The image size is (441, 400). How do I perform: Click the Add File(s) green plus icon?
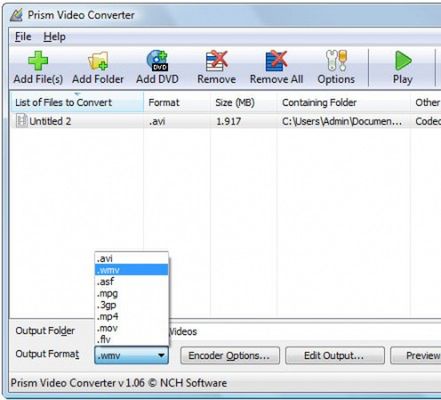click(38, 61)
